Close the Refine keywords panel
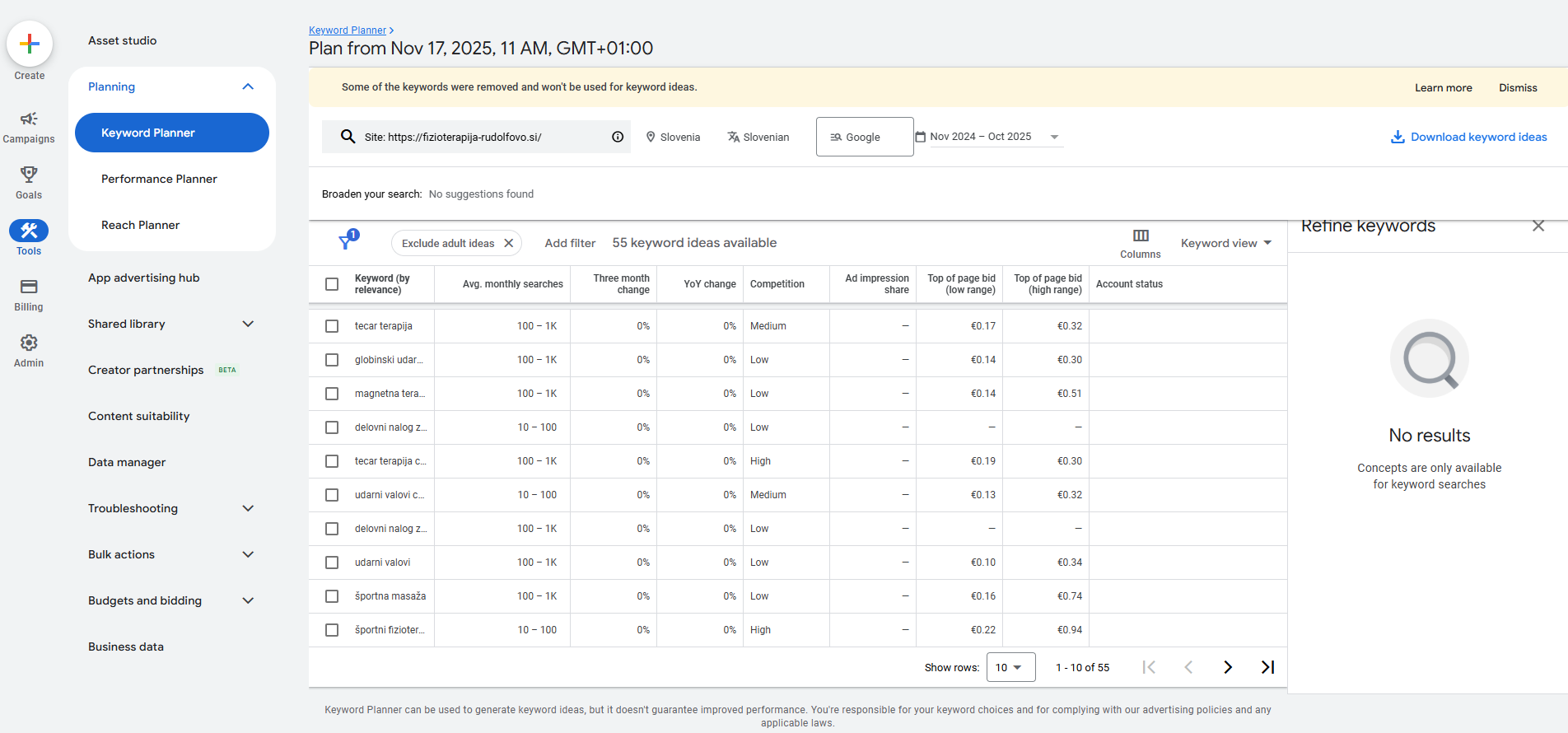The width and height of the screenshot is (1568, 733). point(1538,226)
